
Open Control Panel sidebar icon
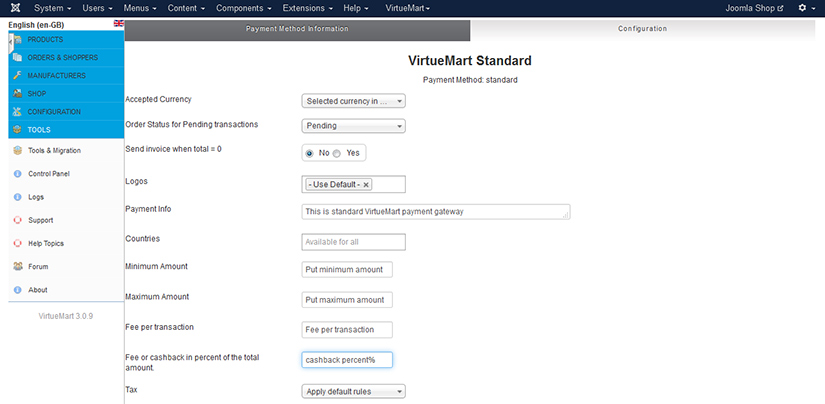17,174
